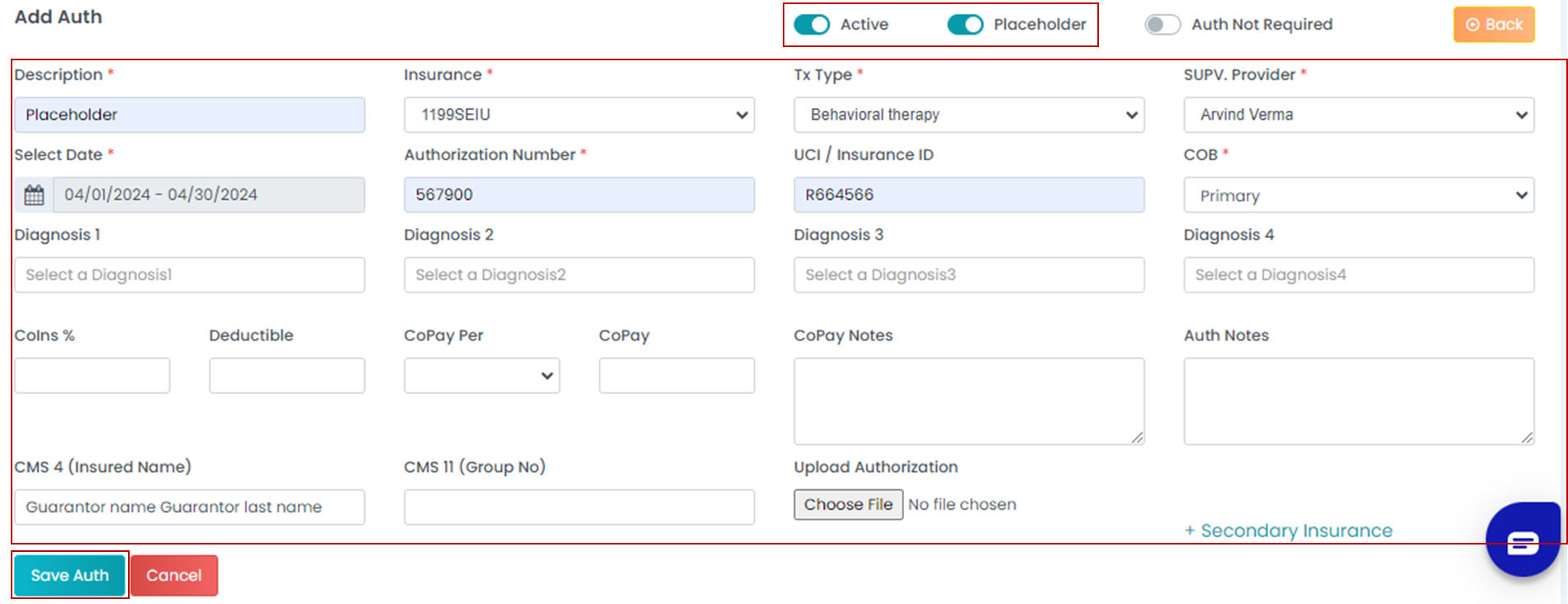Click the CoPay amount input box
Screen dimensions: 1568x604
pos(676,375)
